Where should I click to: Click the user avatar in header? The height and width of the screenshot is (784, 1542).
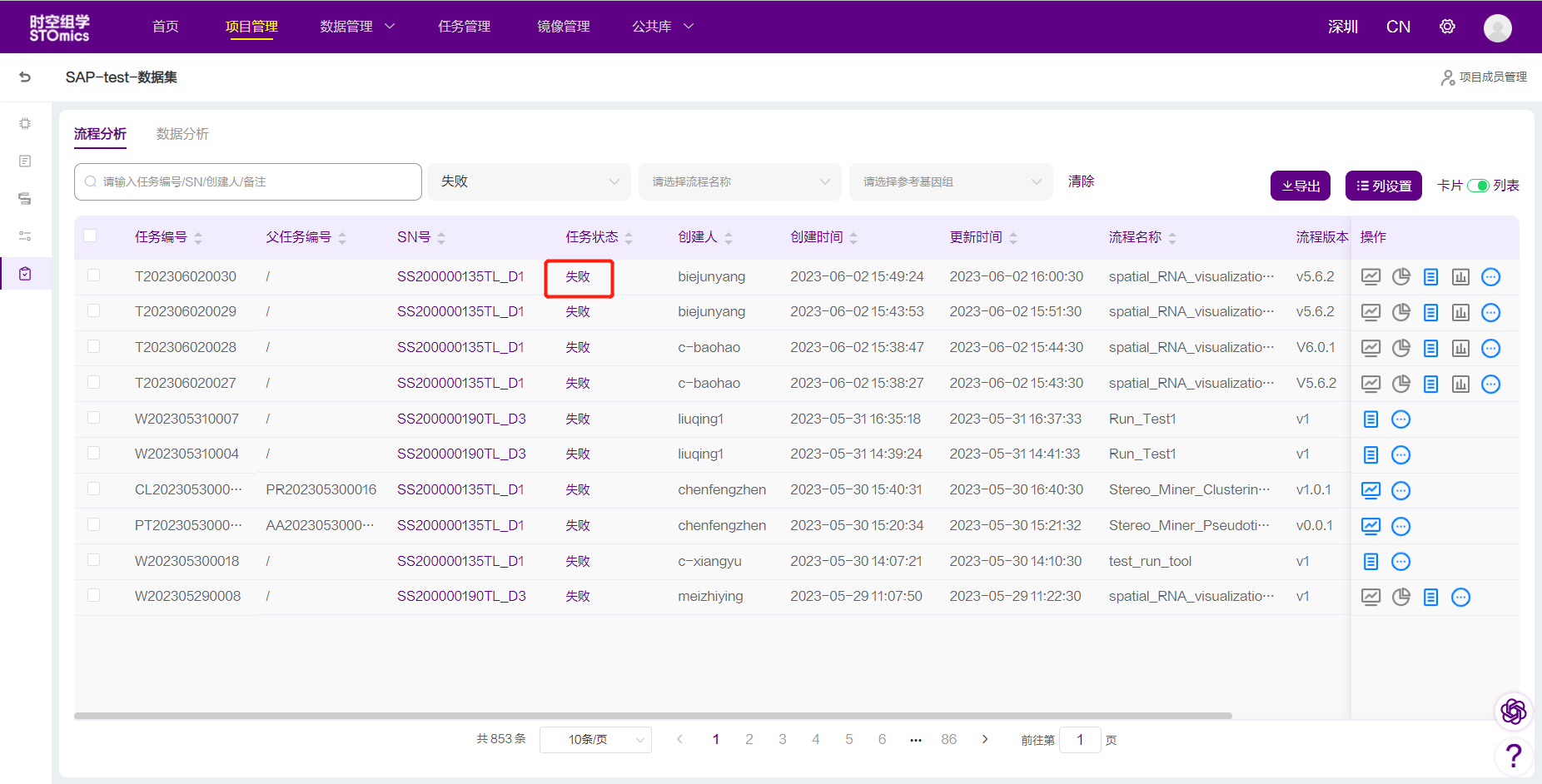point(1497,27)
